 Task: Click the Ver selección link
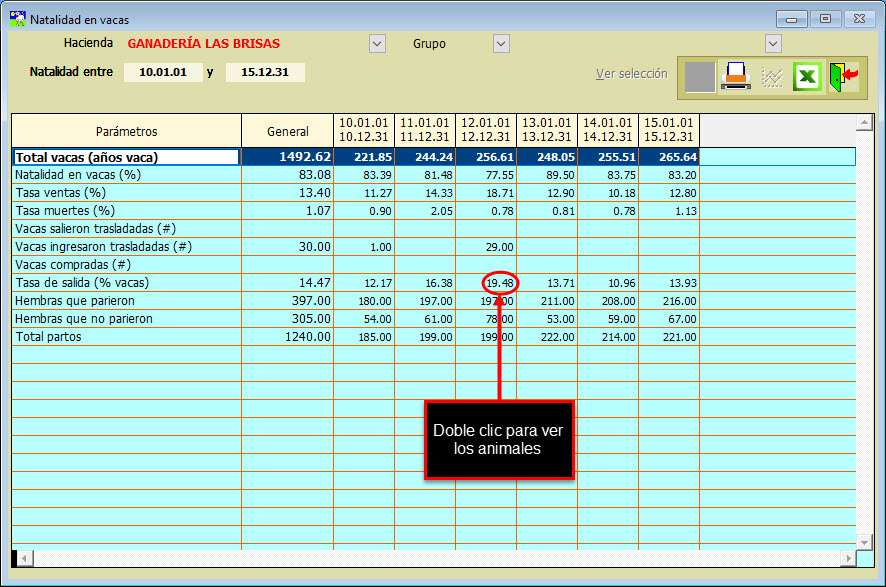631,74
